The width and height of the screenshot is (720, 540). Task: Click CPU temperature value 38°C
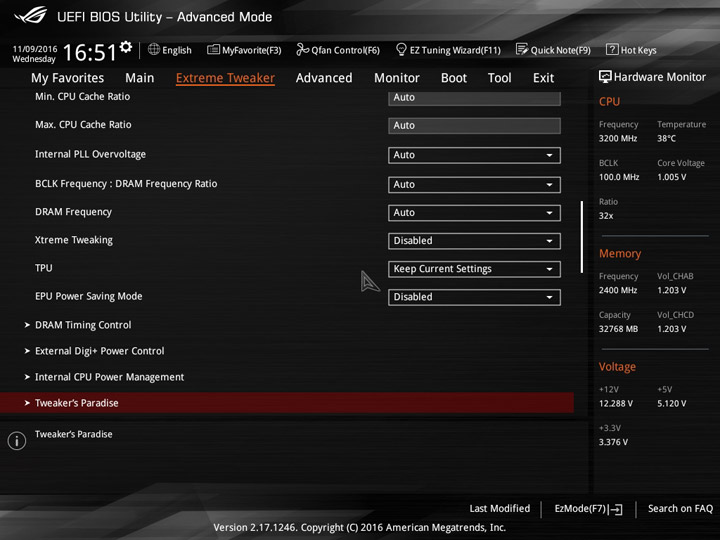[x=666, y=139]
